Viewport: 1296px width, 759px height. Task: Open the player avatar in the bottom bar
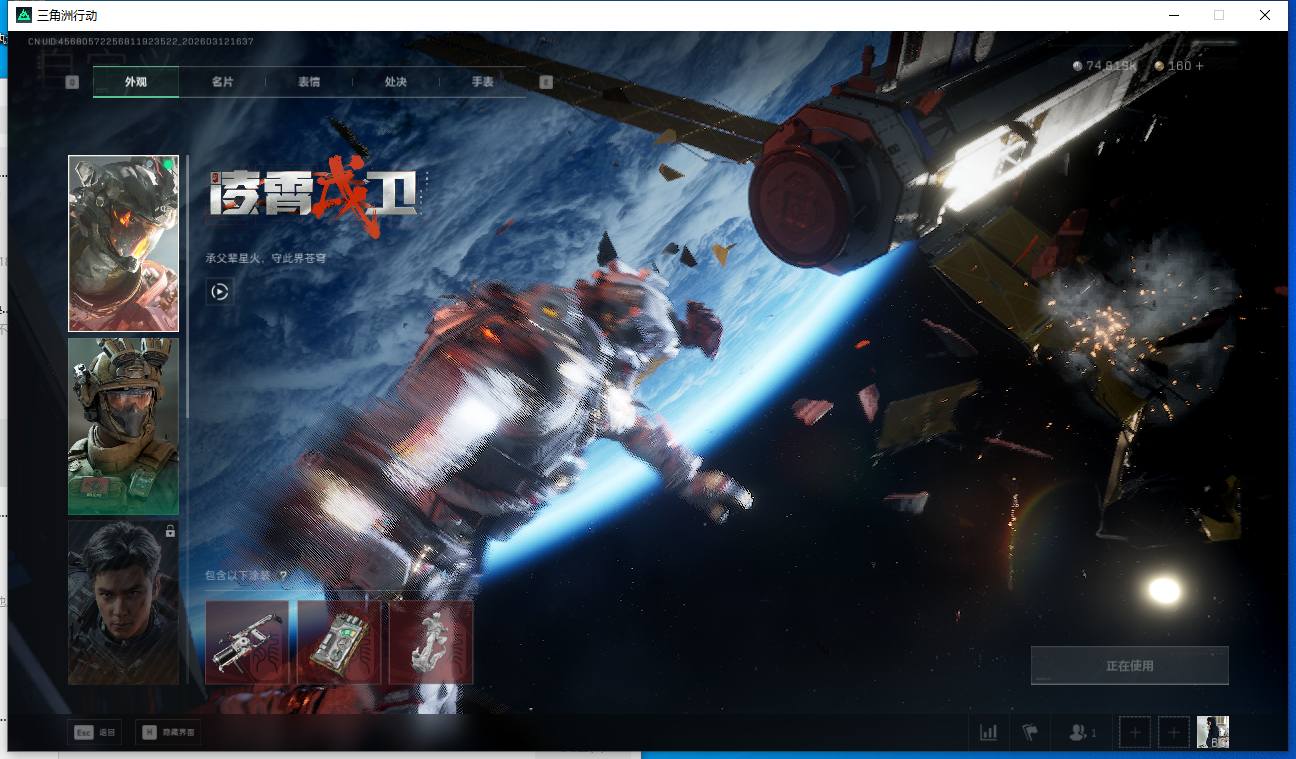point(1213,732)
